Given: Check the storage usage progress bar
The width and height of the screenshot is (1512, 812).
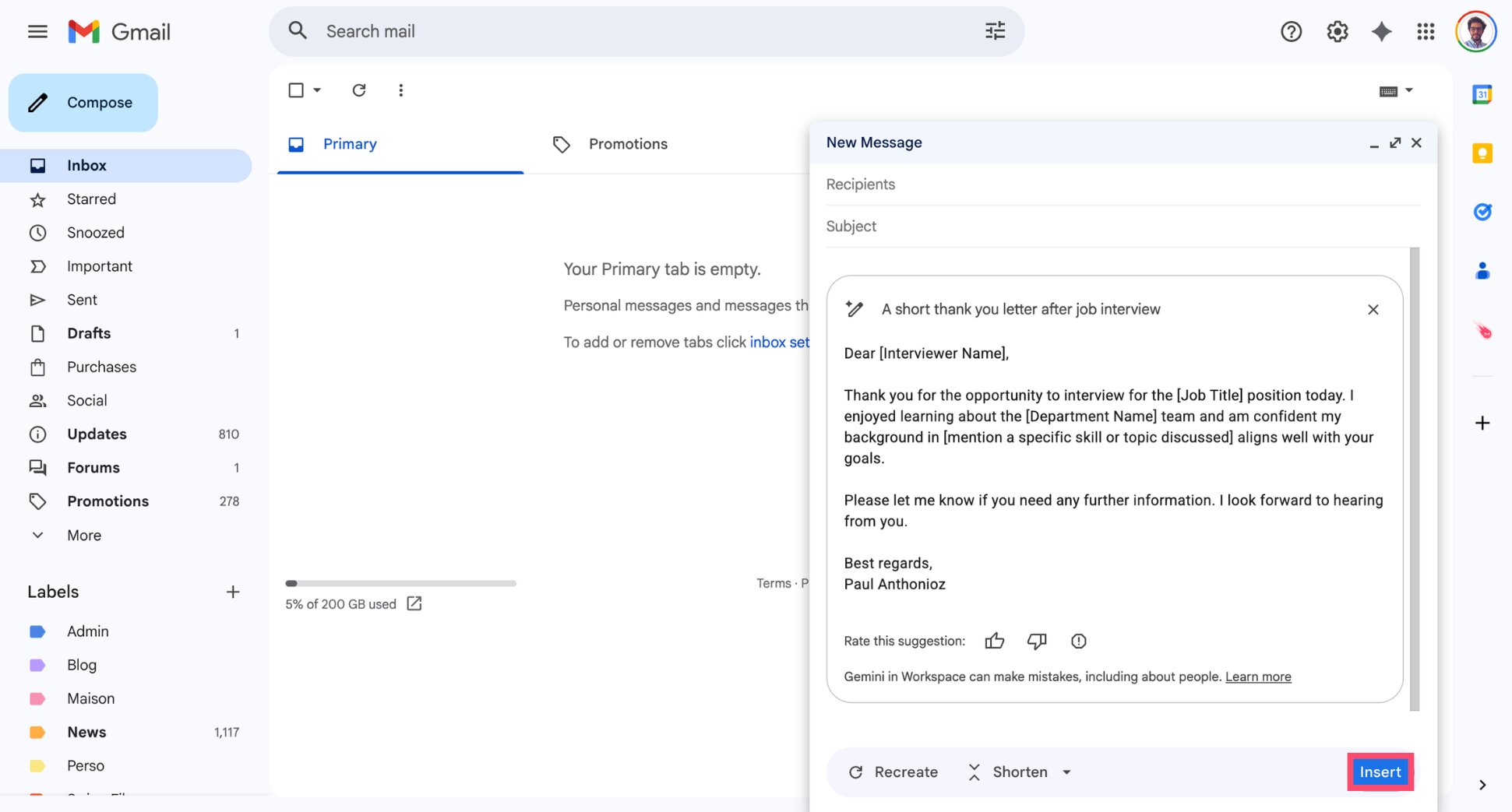Looking at the screenshot, I should coord(400,583).
